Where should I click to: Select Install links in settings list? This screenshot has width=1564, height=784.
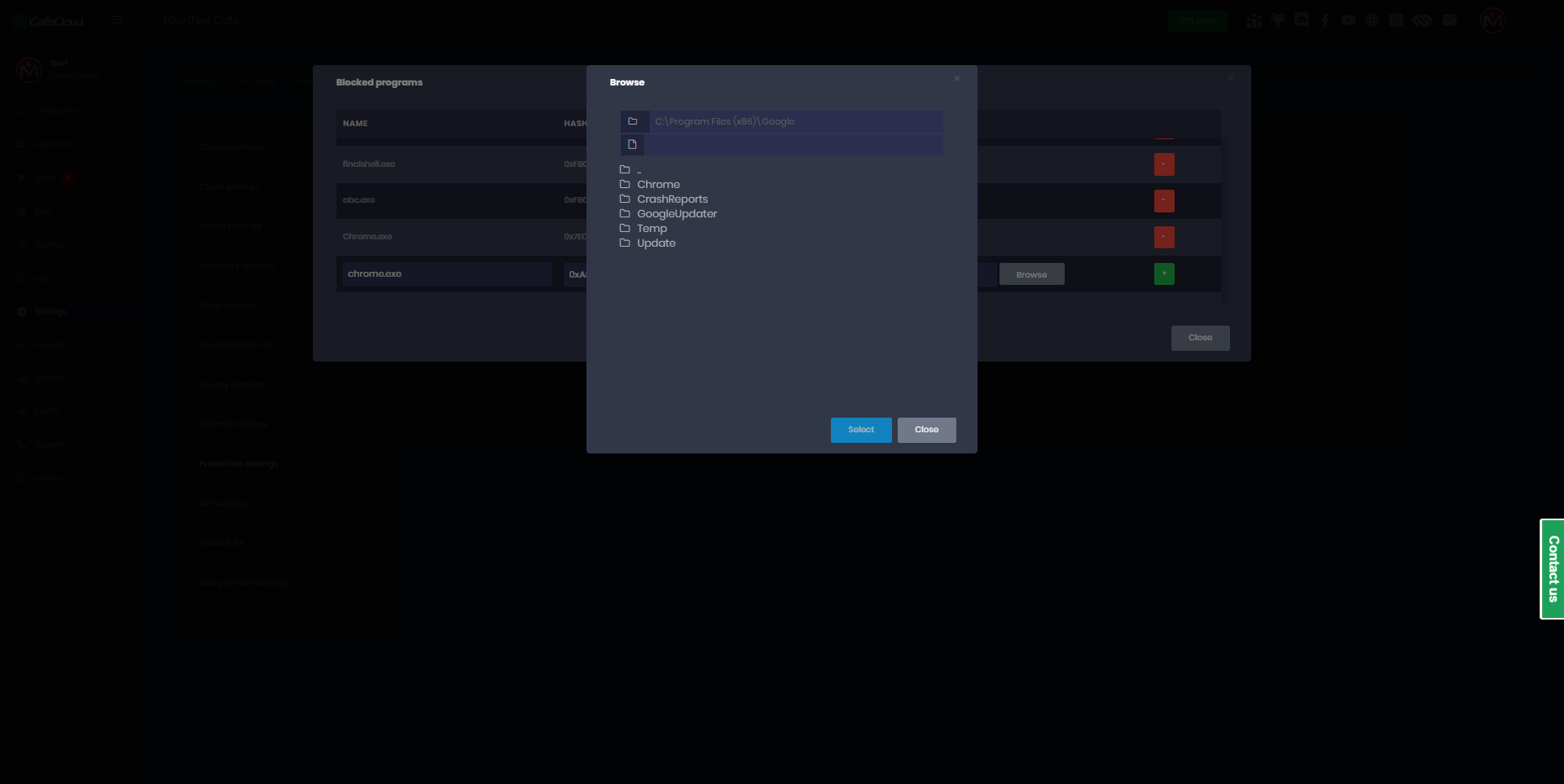(222, 542)
